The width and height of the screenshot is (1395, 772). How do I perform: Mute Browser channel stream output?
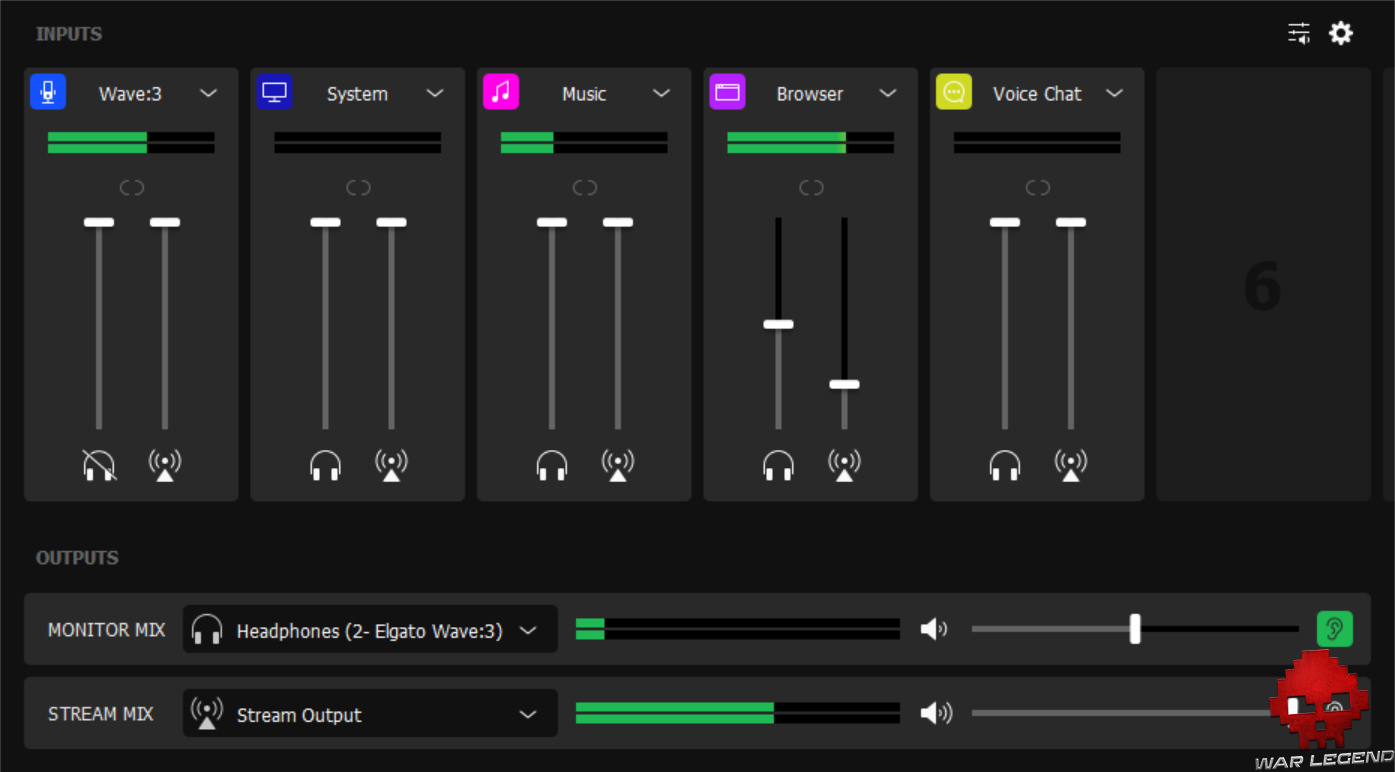coord(844,465)
